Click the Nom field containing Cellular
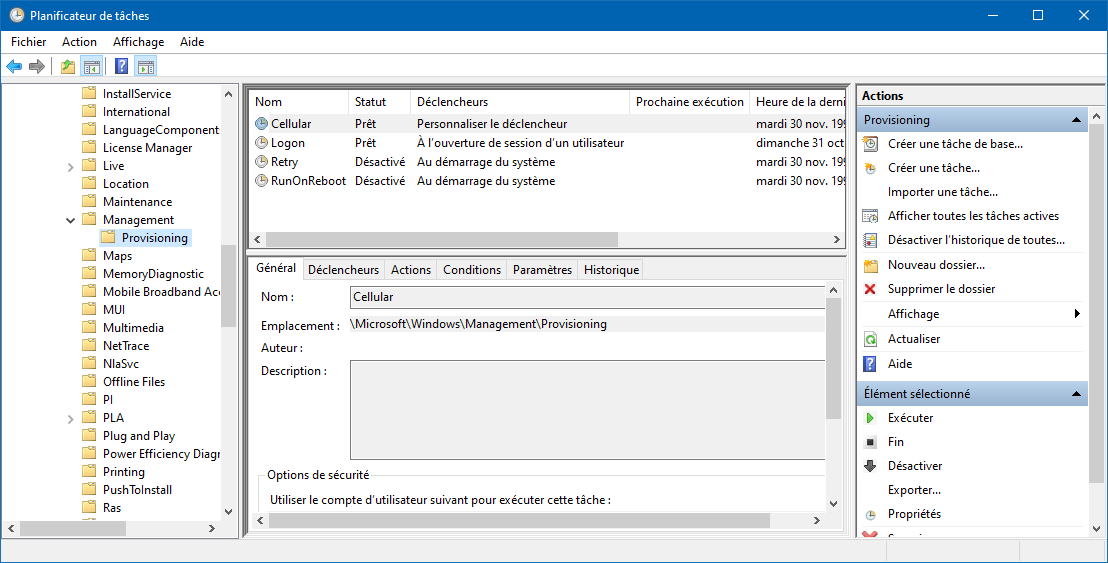This screenshot has width=1108, height=563. click(x=587, y=297)
